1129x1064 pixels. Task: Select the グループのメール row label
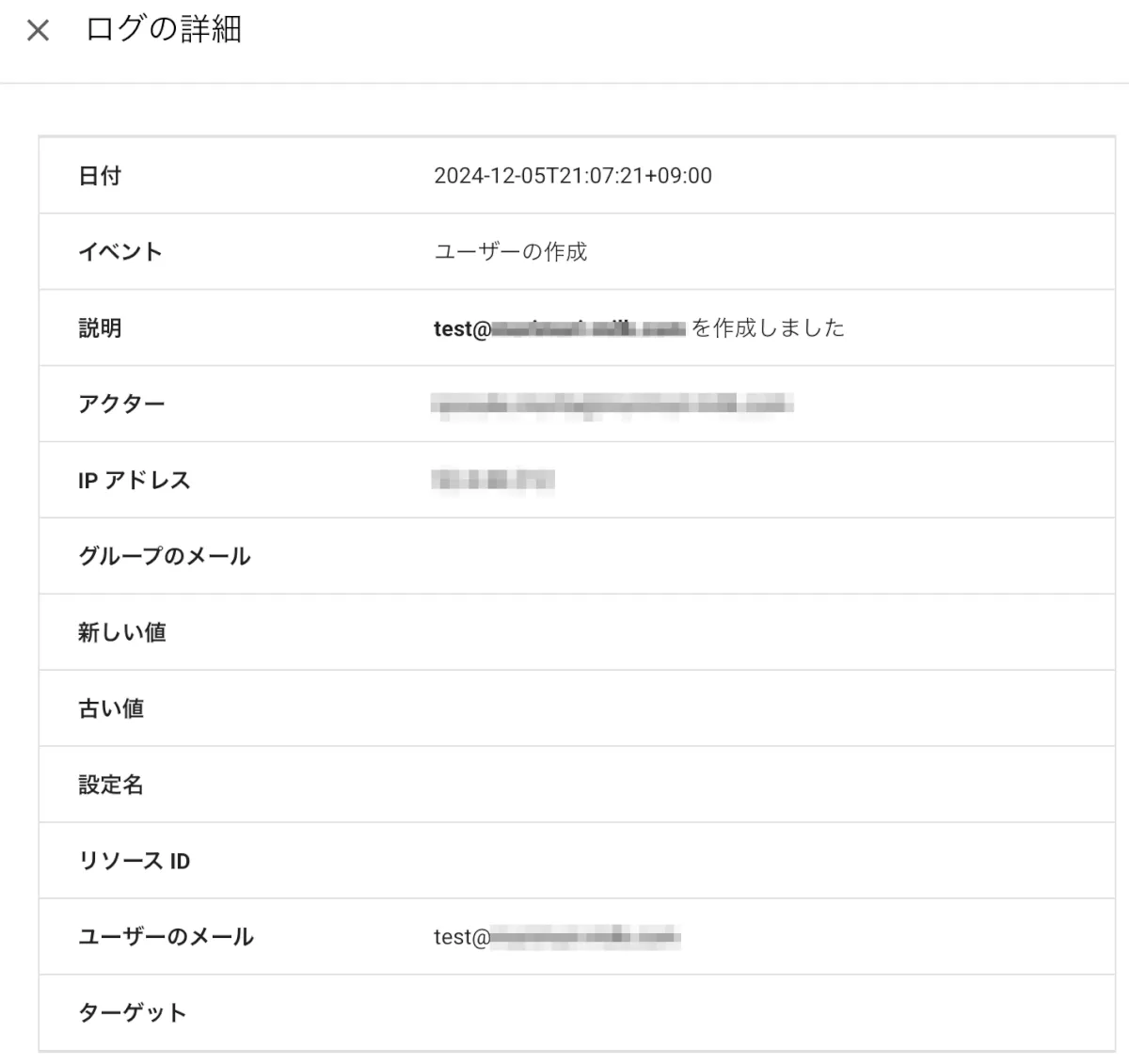[165, 557]
